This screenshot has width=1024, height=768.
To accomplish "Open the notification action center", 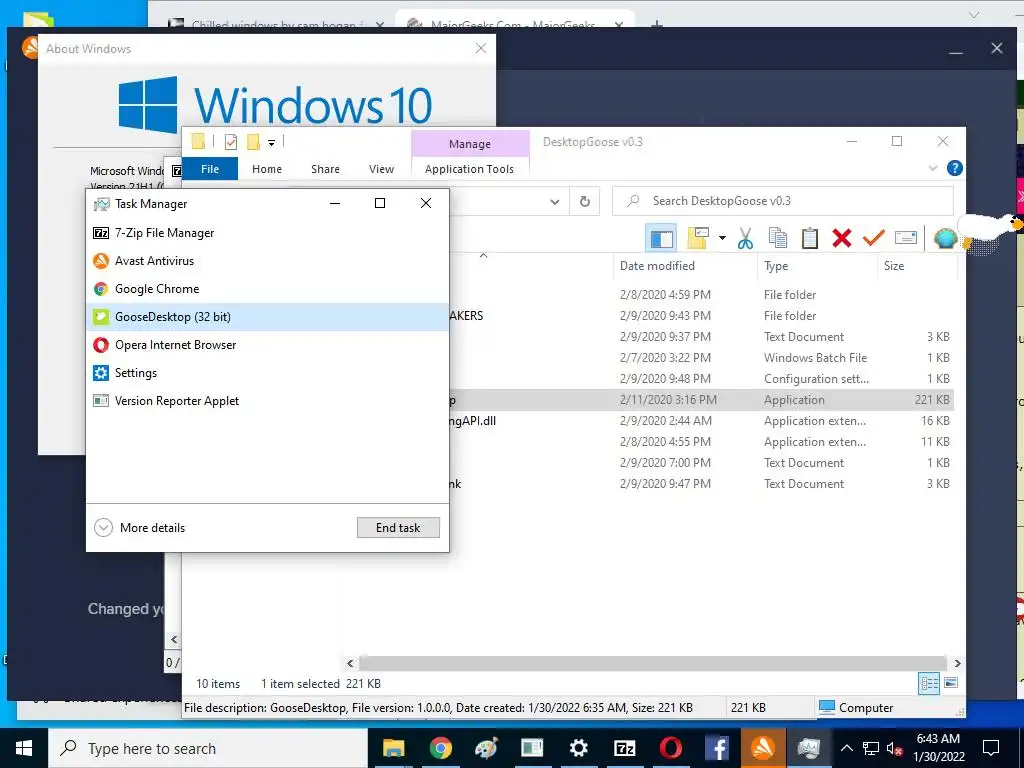I will 991,748.
